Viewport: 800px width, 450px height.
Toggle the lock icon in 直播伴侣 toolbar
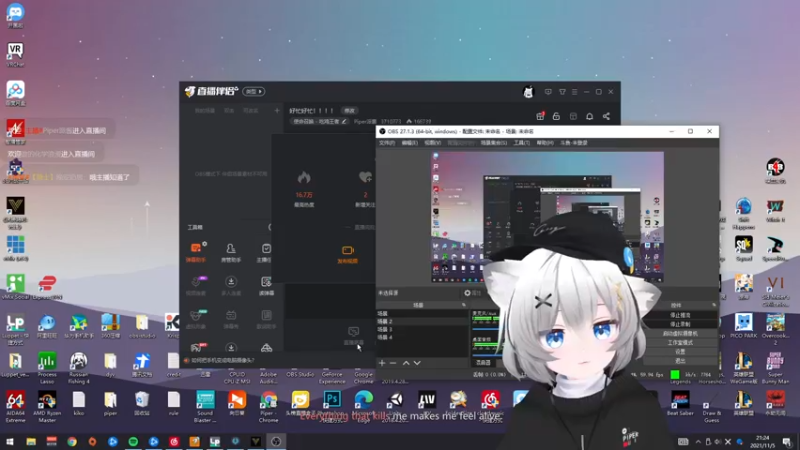tap(556, 116)
